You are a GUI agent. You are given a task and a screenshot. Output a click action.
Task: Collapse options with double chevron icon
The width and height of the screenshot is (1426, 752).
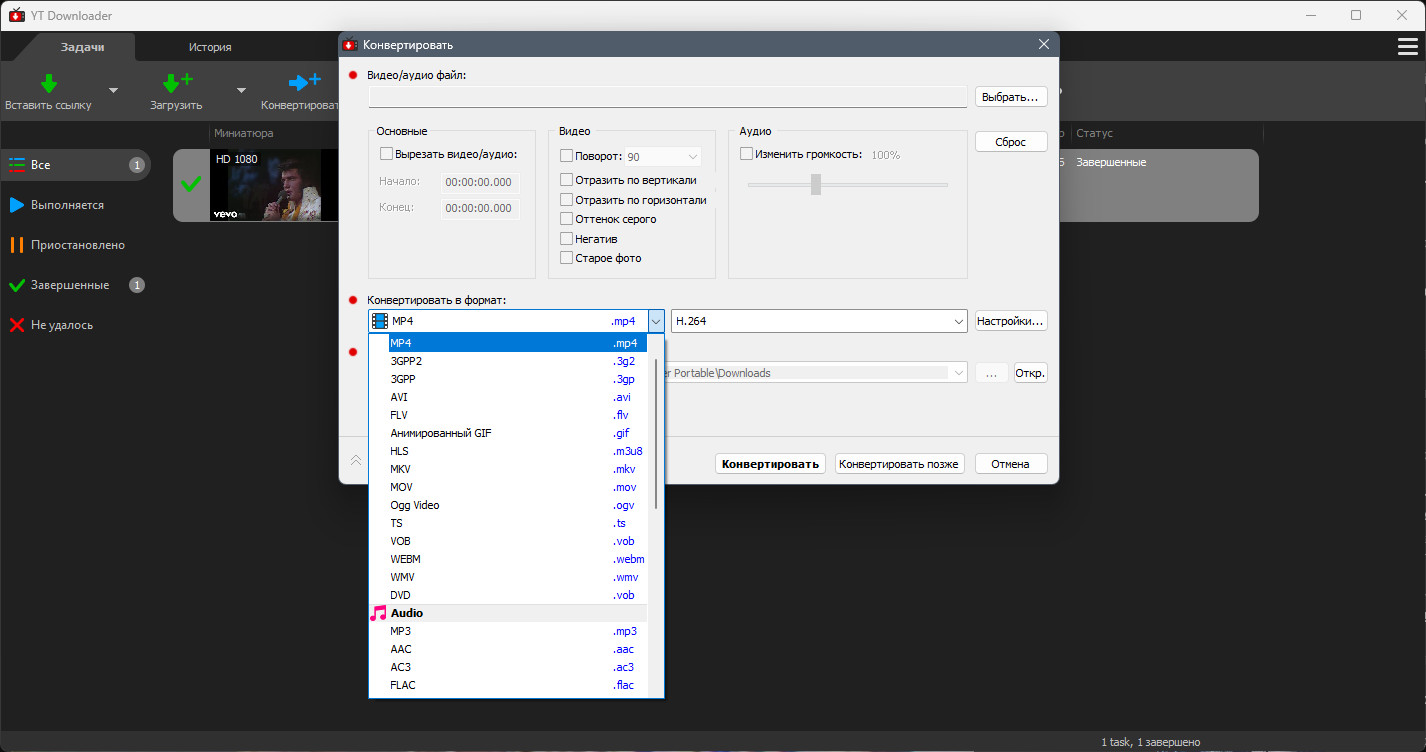pos(355,460)
